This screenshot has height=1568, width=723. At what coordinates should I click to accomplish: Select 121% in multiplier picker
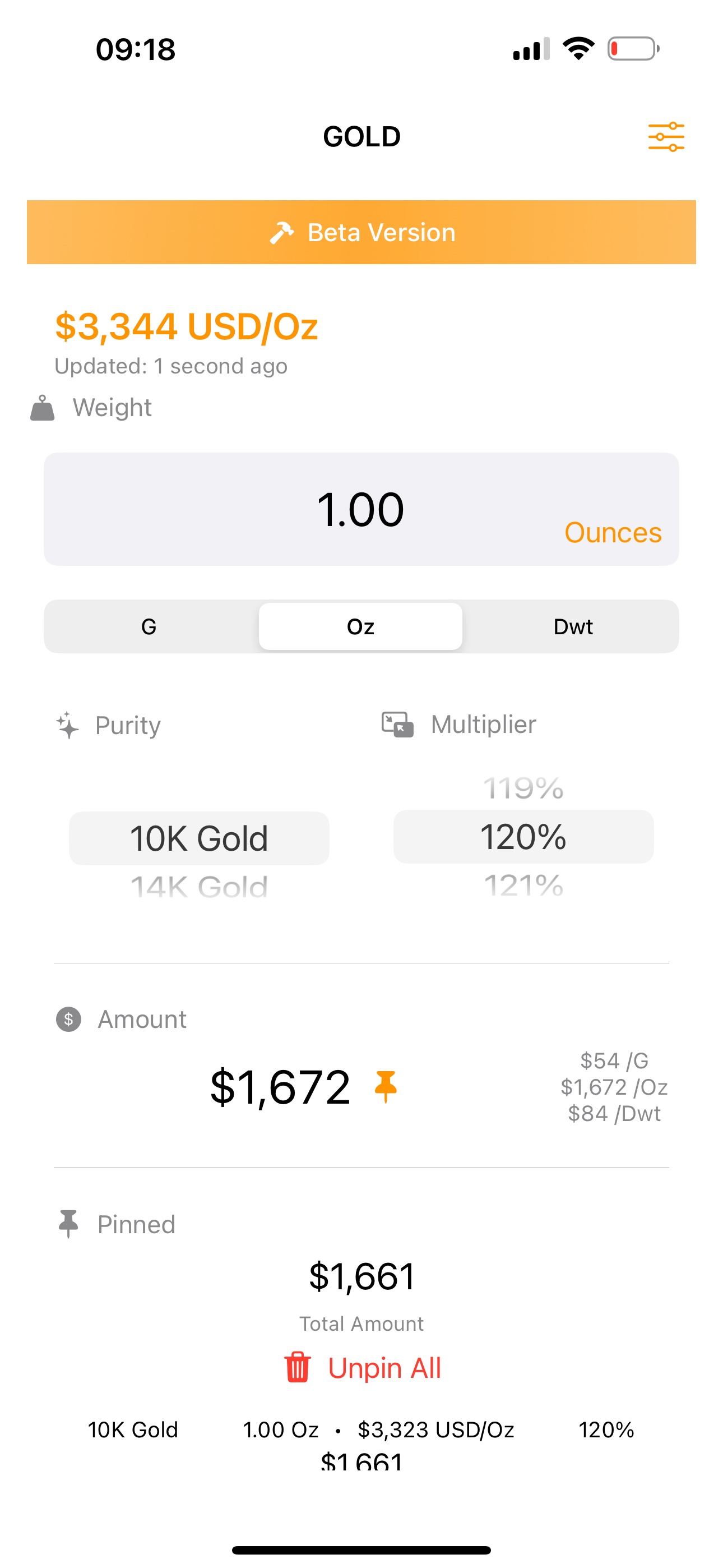523,885
